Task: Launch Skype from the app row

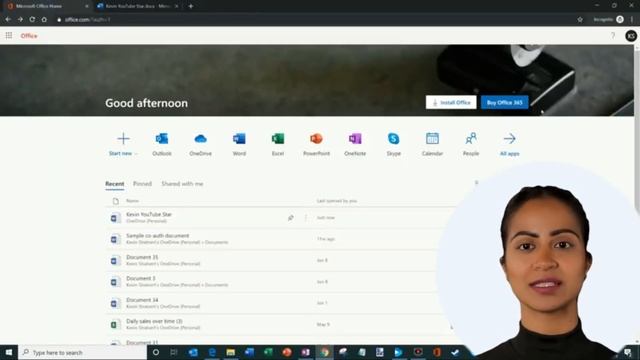Action: point(393,144)
